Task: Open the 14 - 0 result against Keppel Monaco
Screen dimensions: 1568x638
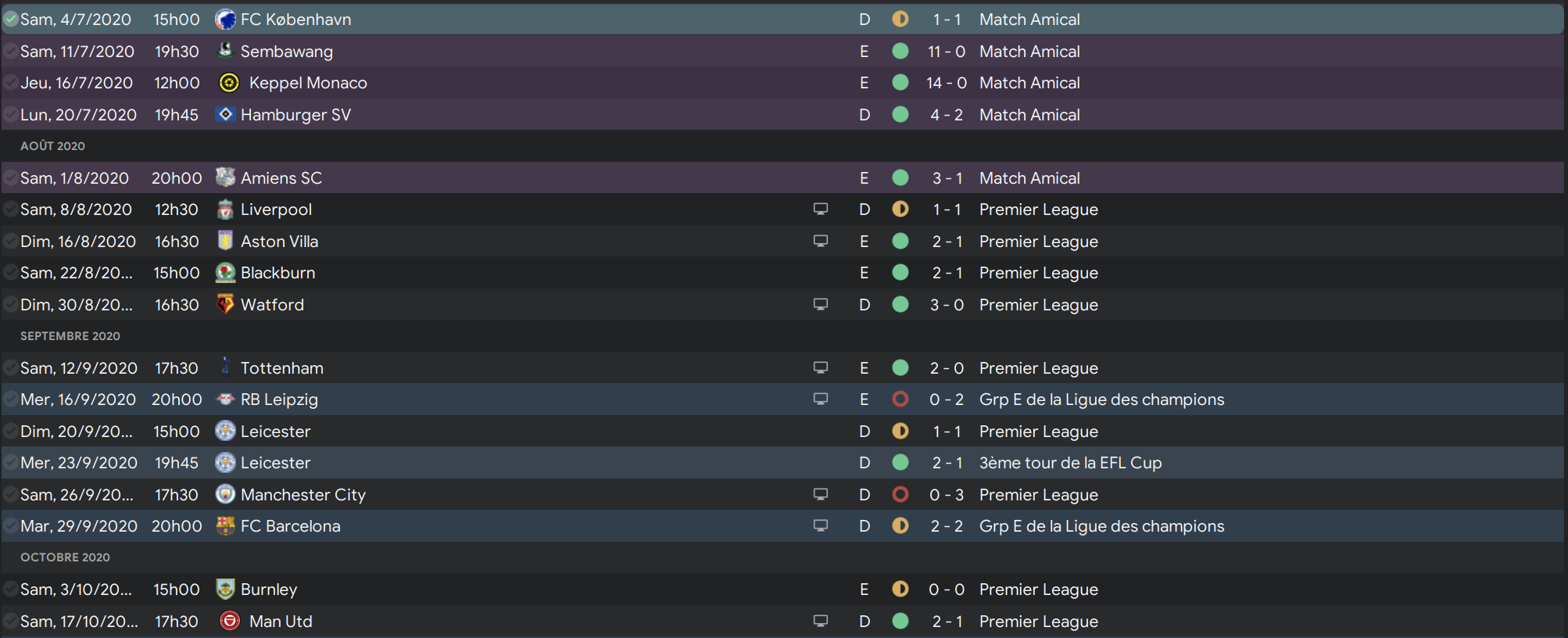Action: [946, 83]
